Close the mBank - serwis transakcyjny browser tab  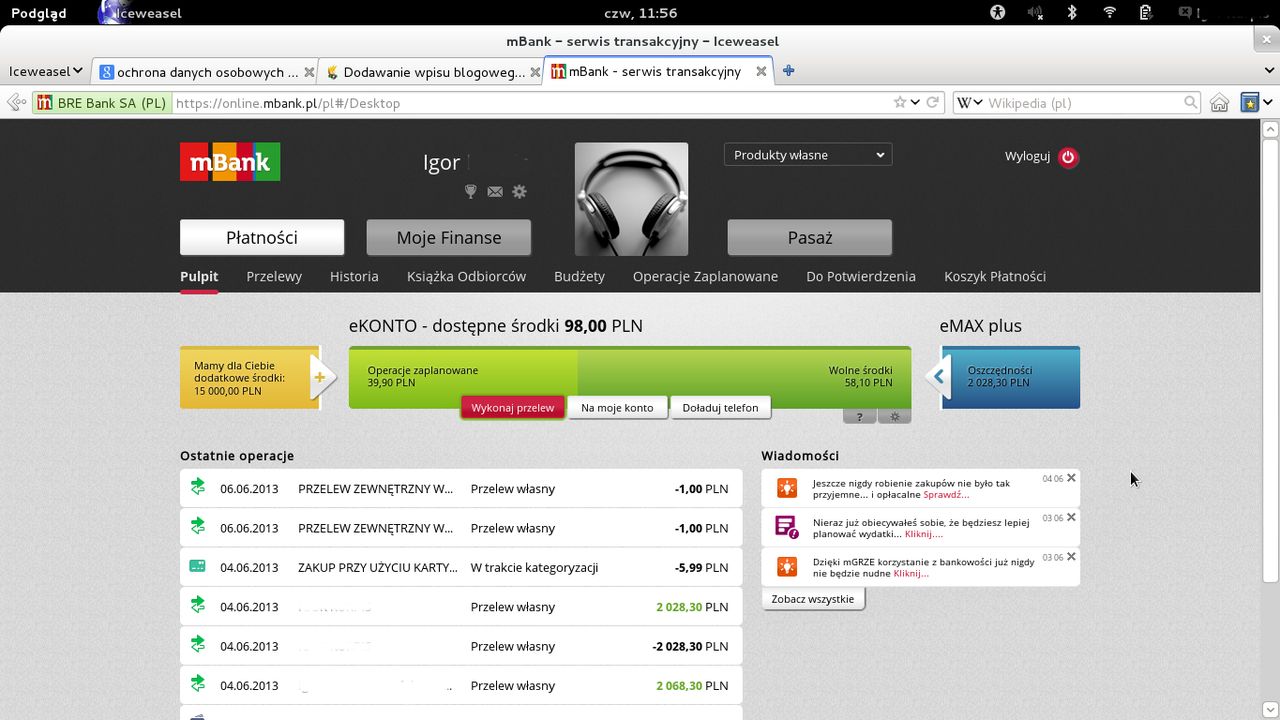(761, 72)
